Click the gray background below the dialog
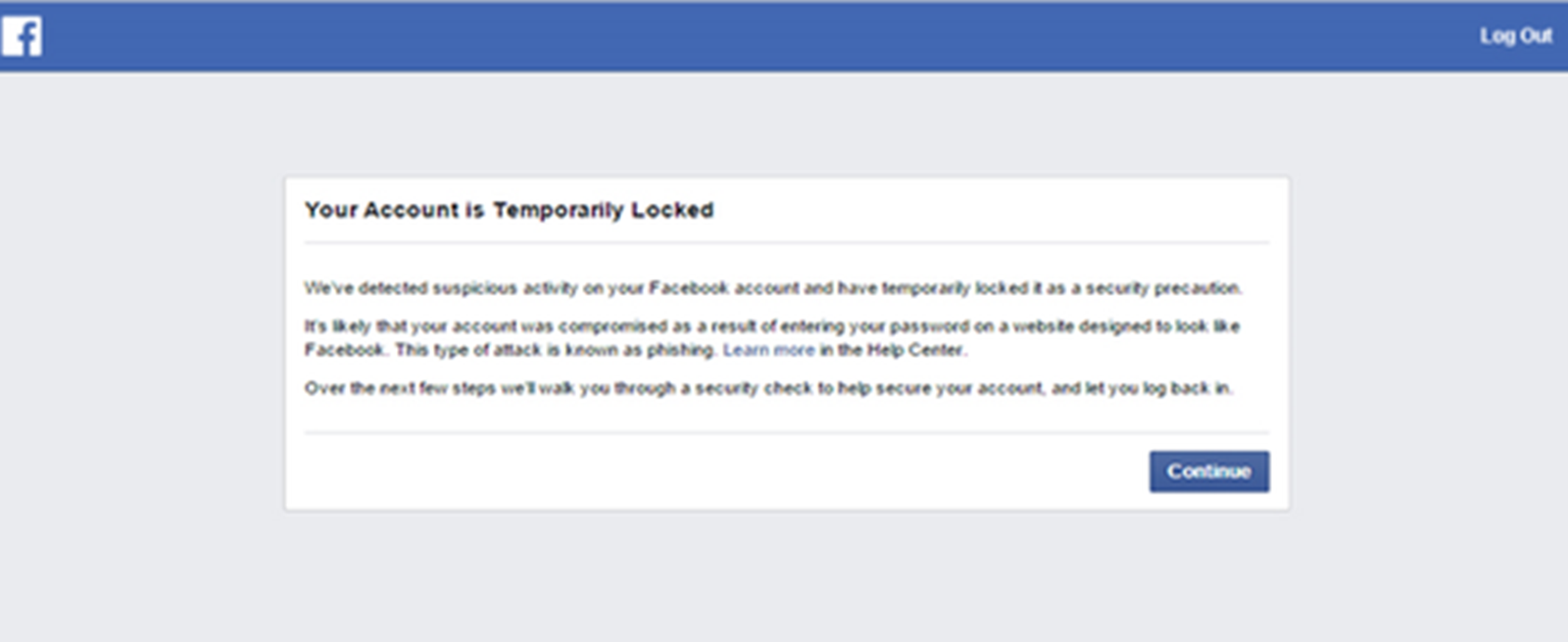The image size is (1568, 642). pyautogui.click(x=784, y=578)
